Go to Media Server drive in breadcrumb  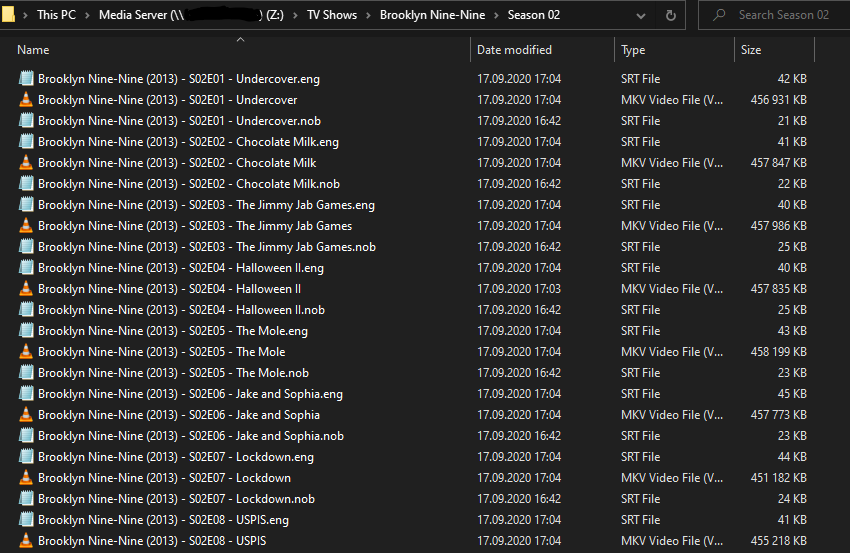click(191, 15)
